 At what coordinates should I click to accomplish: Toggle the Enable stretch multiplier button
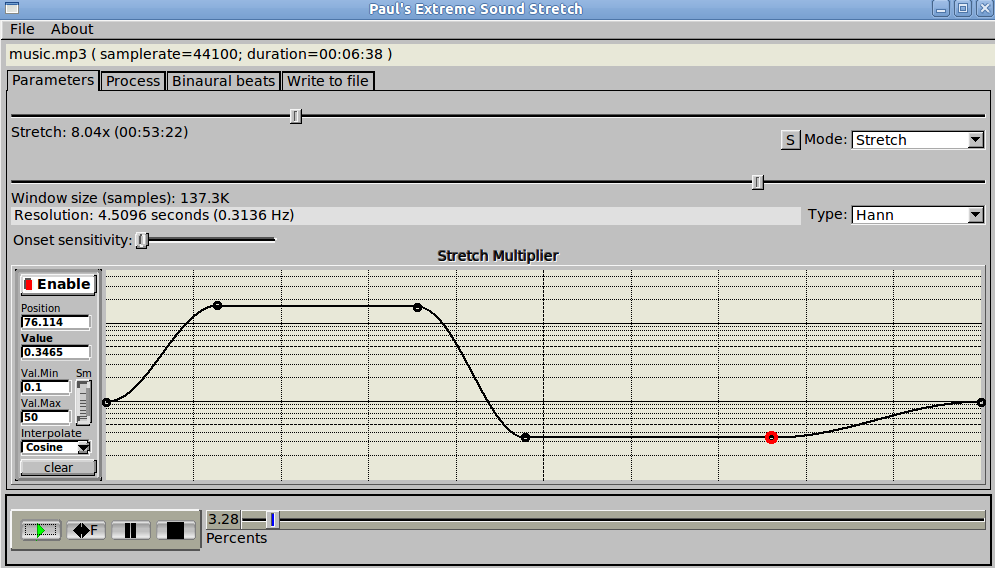[58, 284]
